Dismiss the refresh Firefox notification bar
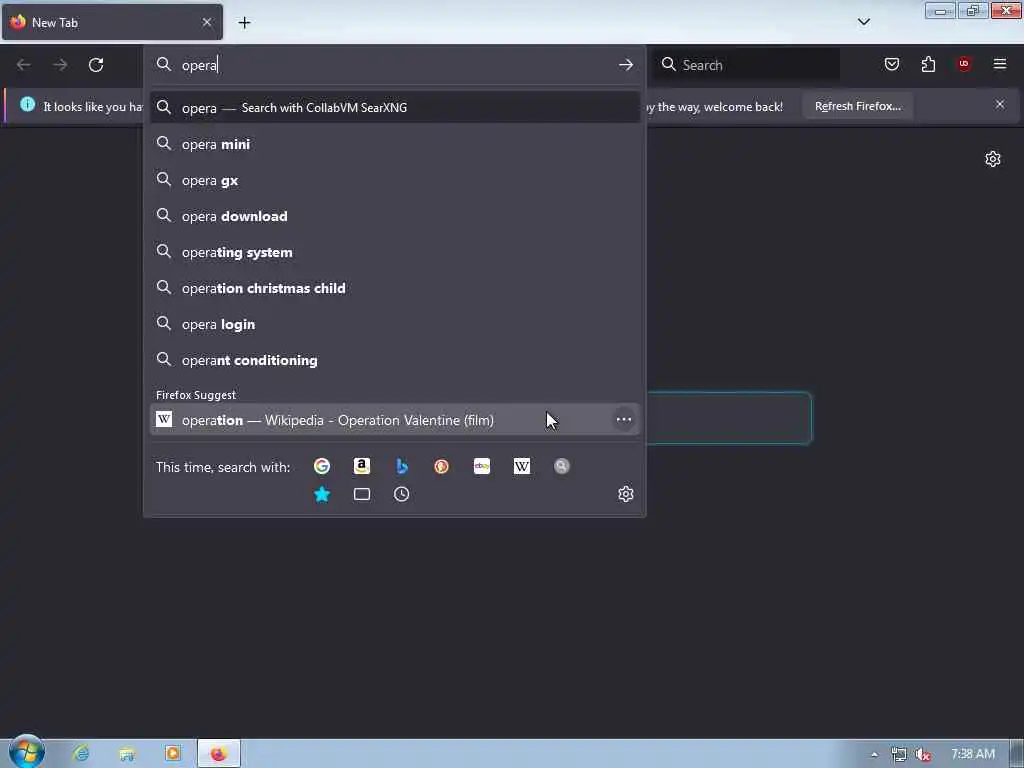The width and height of the screenshot is (1024, 768). (1000, 104)
